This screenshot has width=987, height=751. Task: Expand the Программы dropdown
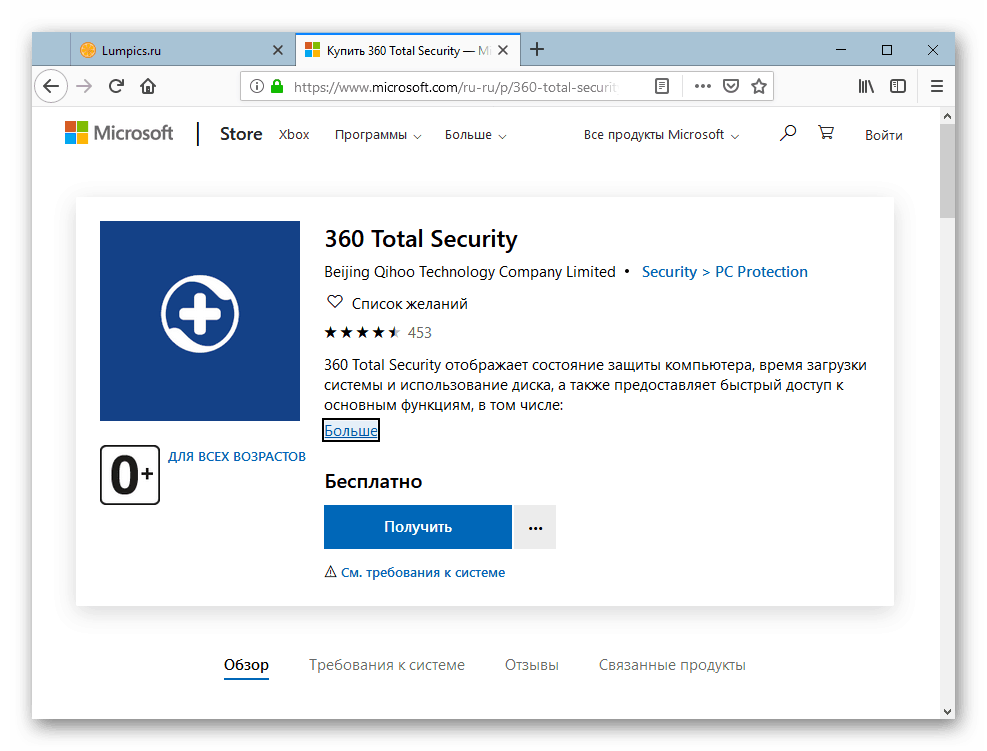pyautogui.click(x=378, y=135)
